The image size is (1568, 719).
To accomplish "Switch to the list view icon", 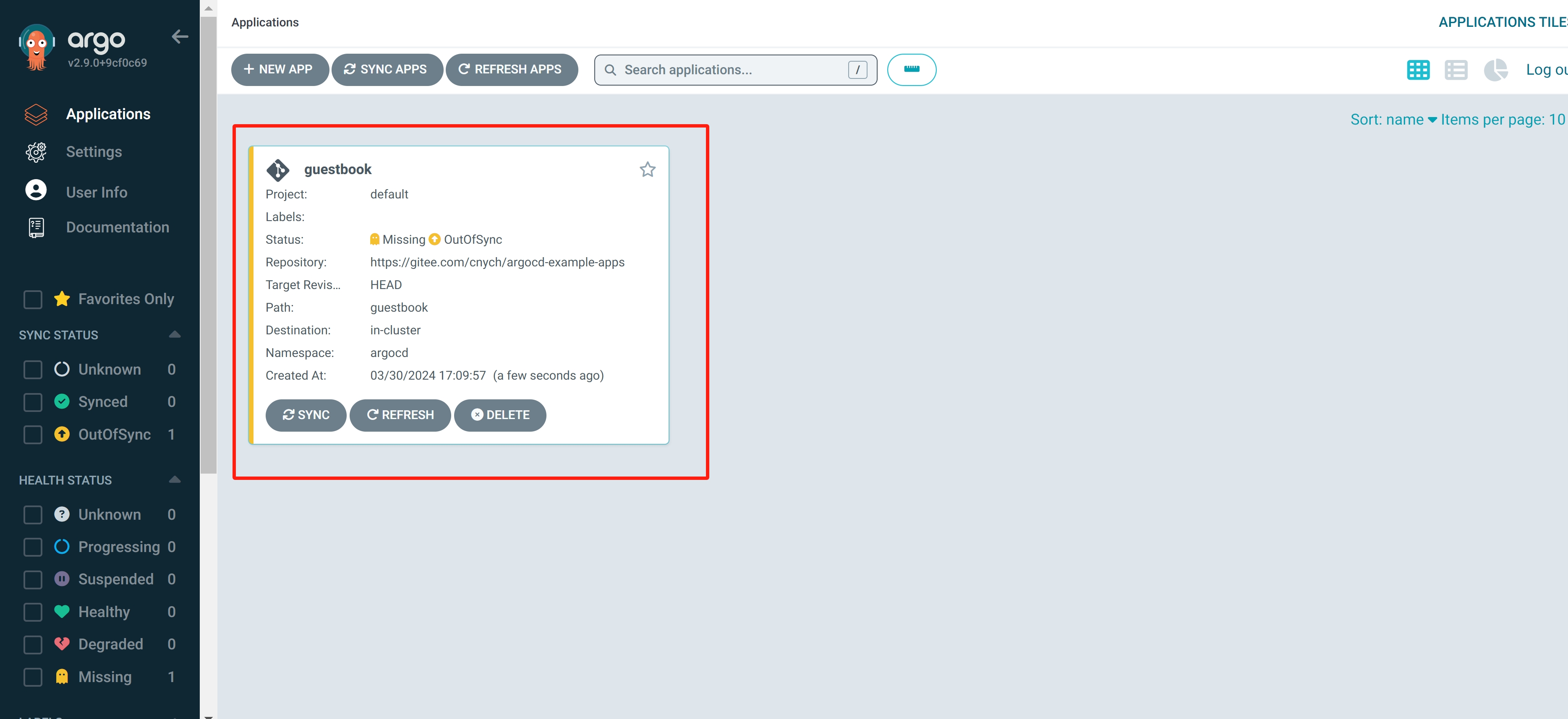I will (1456, 70).
